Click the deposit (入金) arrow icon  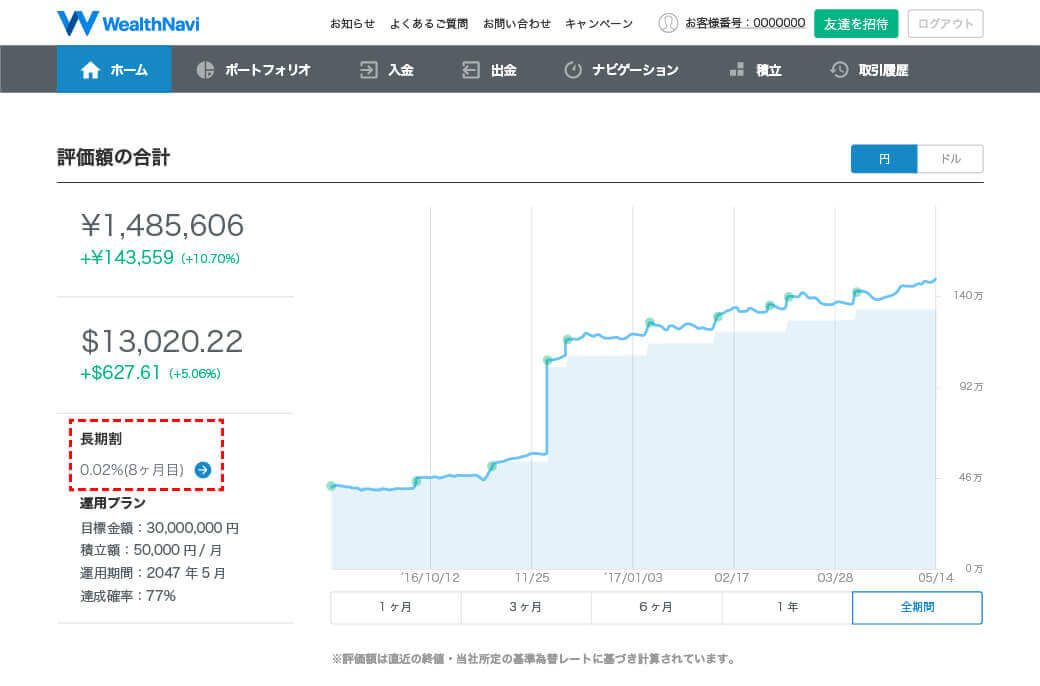(368, 70)
